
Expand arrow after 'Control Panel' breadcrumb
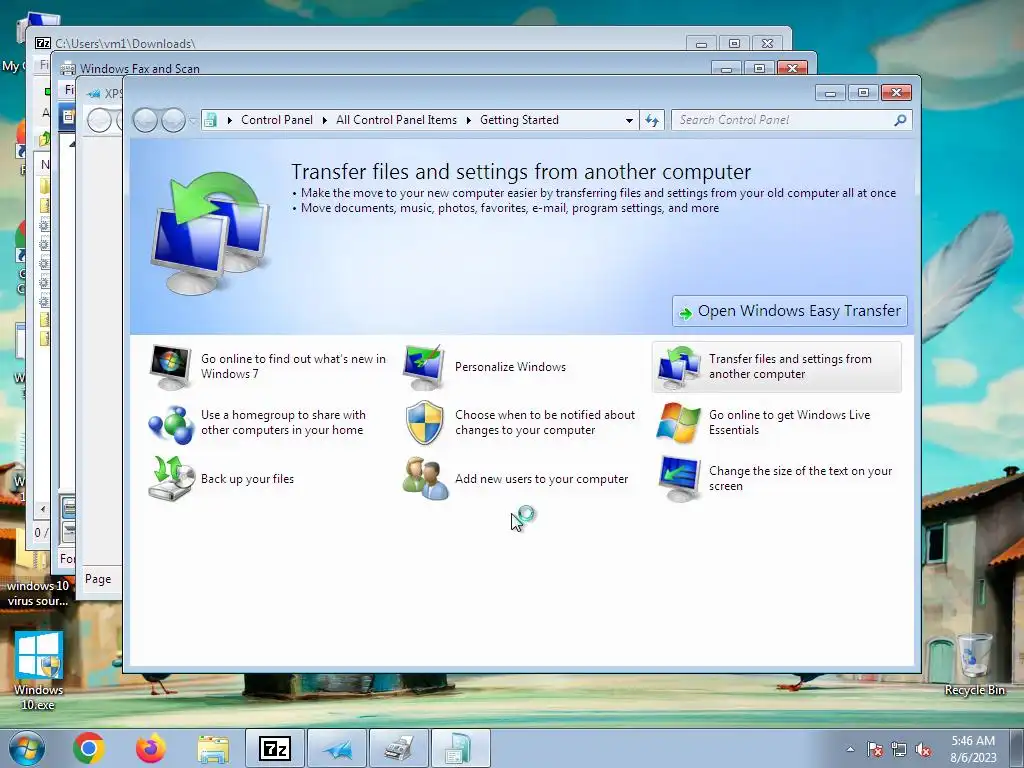[x=325, y=120]
